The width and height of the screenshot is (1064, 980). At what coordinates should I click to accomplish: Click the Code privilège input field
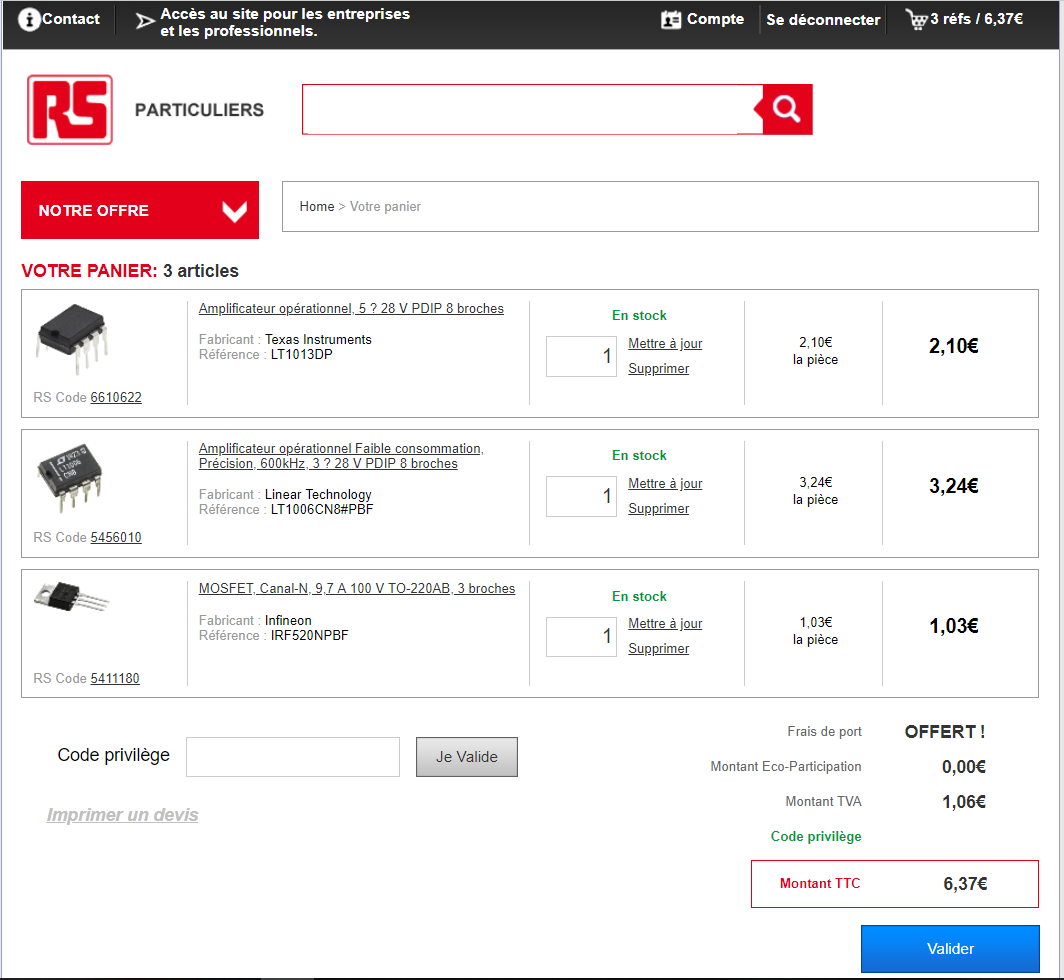coord(292,757)
